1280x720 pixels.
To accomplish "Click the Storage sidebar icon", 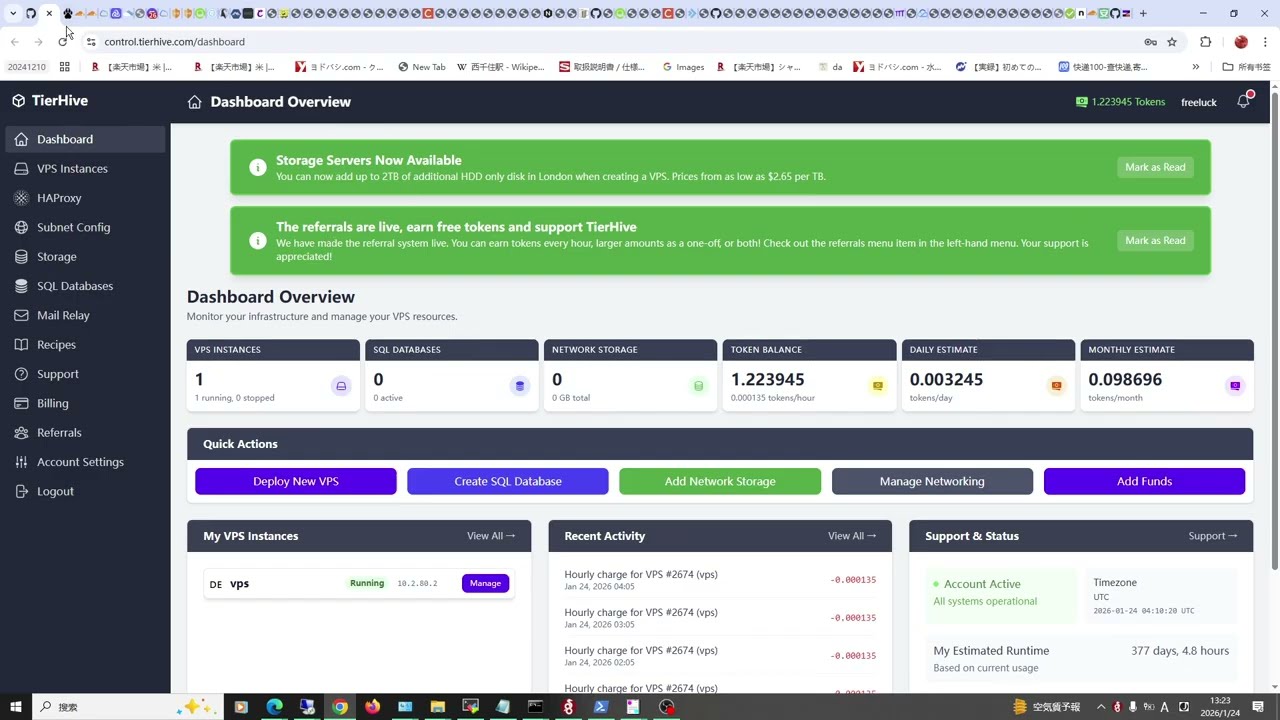I will [21, 257].
